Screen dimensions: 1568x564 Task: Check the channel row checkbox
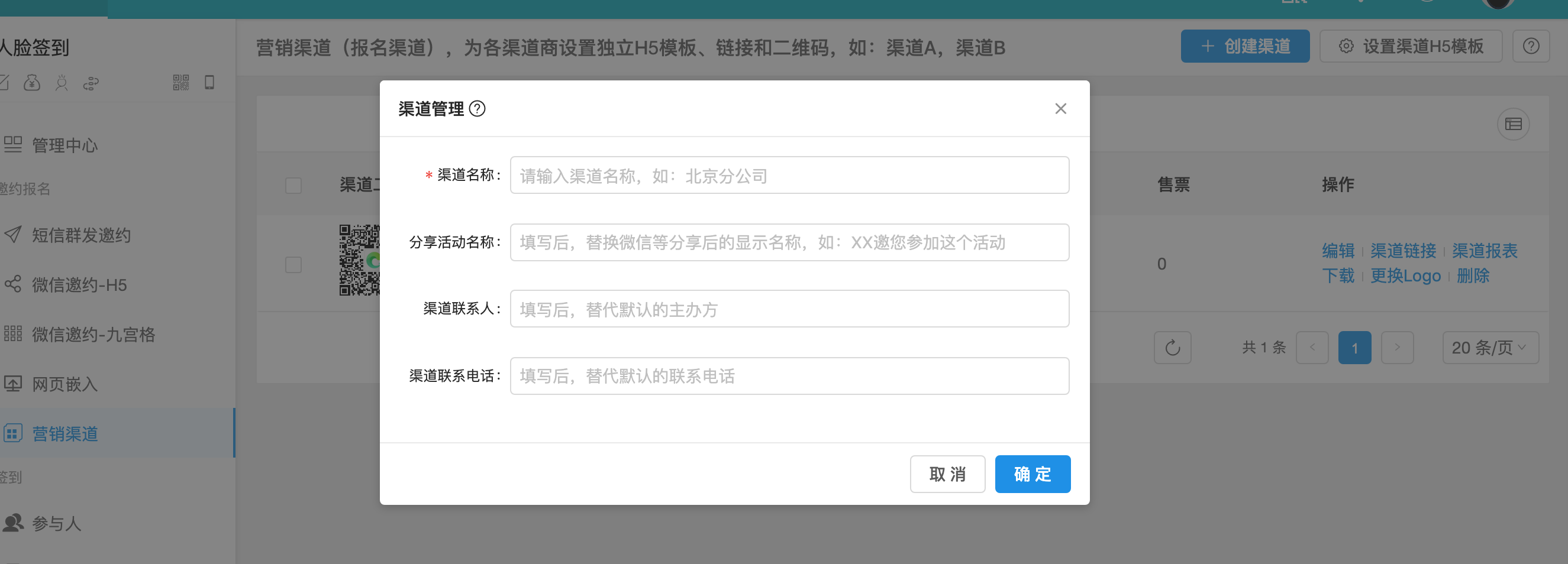pos(293,265)
